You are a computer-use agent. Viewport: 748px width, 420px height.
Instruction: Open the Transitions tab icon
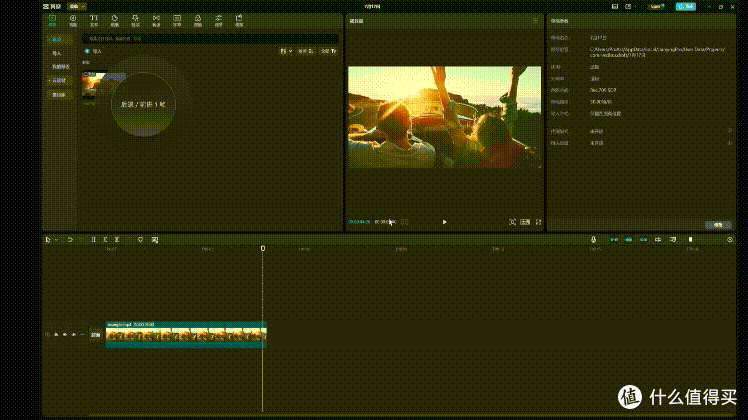coord(156,21)
